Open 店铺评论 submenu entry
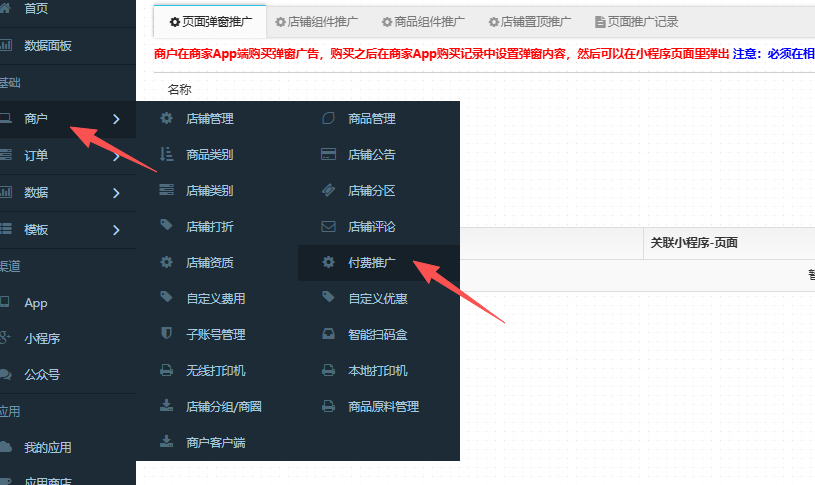This screenshot has width=815, height=485. click(x=372, y=227)
